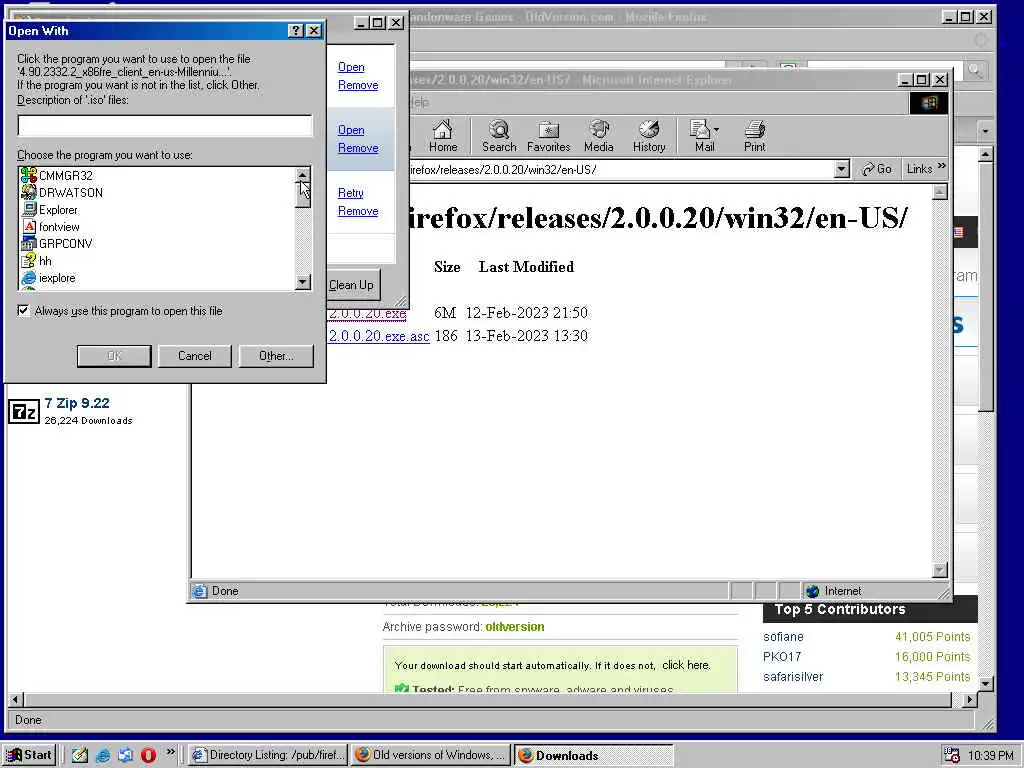Click the program list scroll up arrow
Image resolution: width=1024 pixels, height=768 pixels.
coord(302,175)
